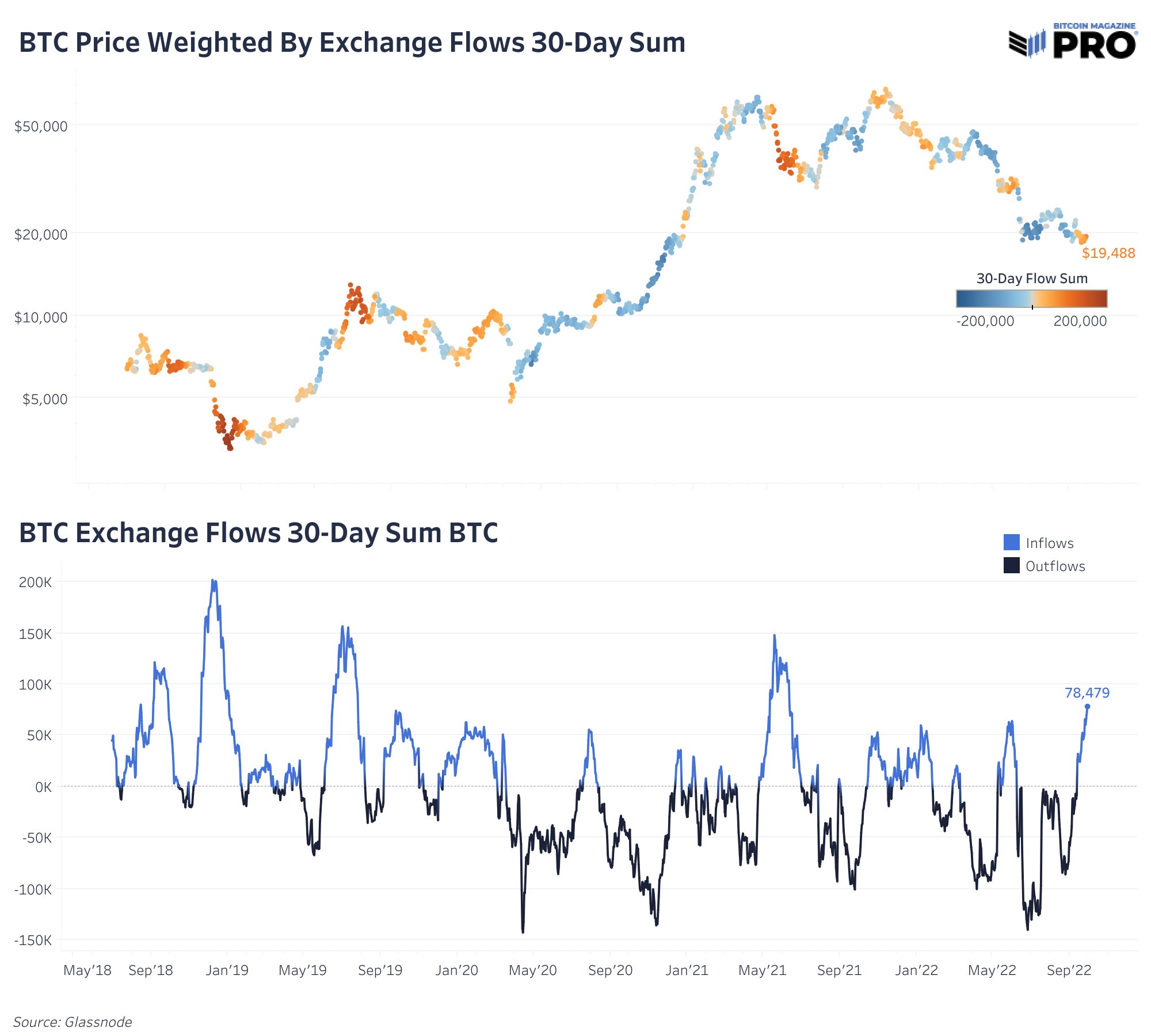This screenshot has width=1151, height=1036.
Task: Click the 30-Day Flow Sum gradient bar
Action: [x=1031, y=299]
